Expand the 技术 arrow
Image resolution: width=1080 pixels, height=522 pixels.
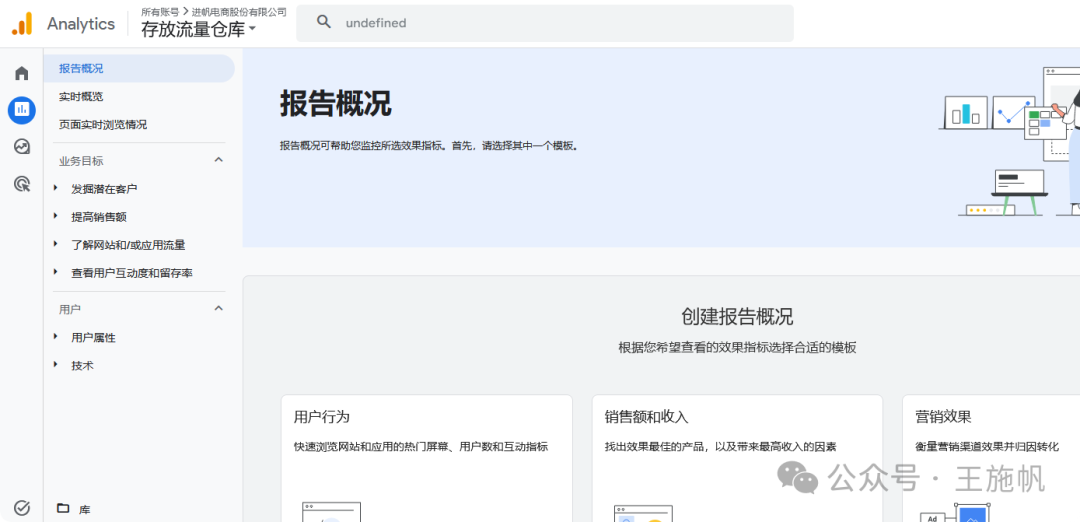tap(56, 365)
